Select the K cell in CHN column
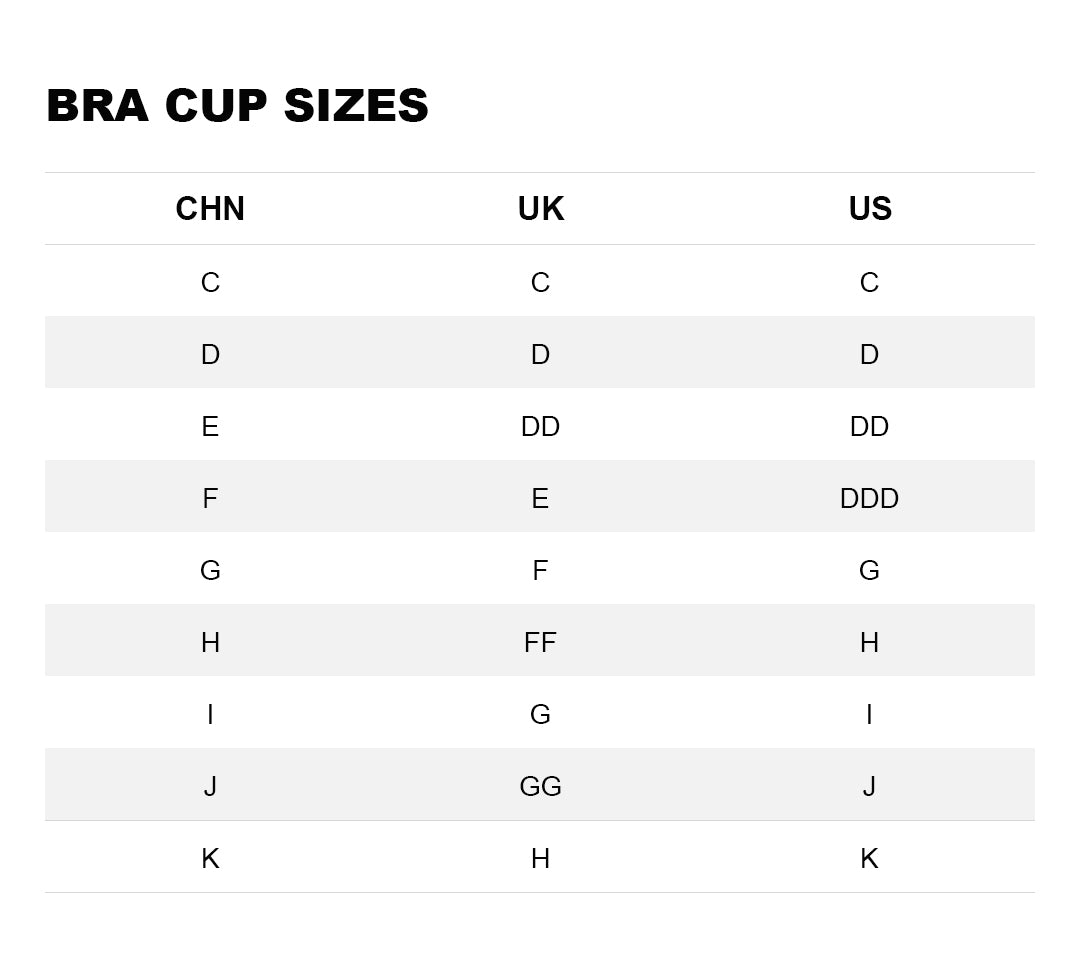 click(210, 858)
